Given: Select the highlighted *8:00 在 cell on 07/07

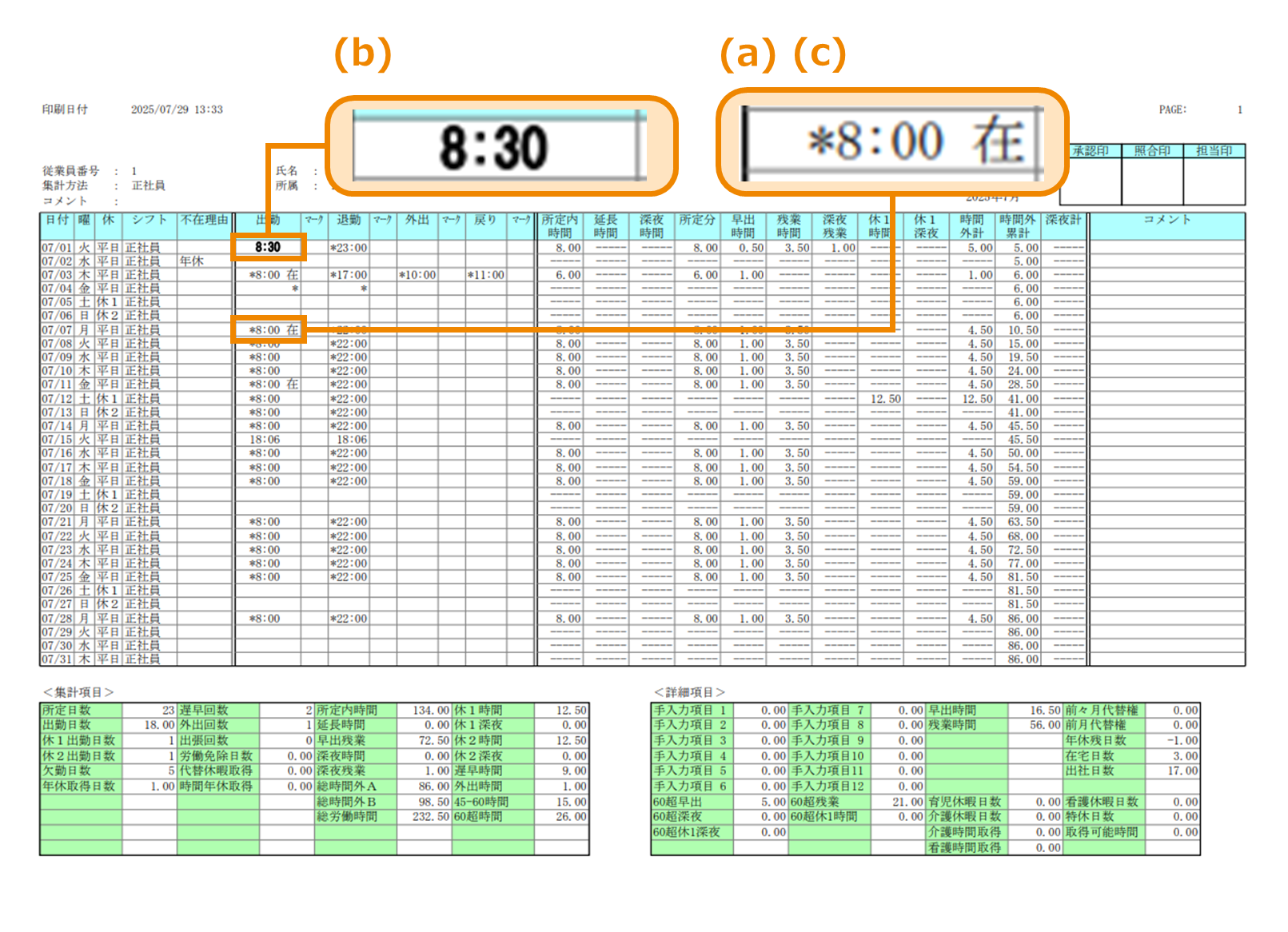Looking at the screenshot, I should (x=269, y=329).
